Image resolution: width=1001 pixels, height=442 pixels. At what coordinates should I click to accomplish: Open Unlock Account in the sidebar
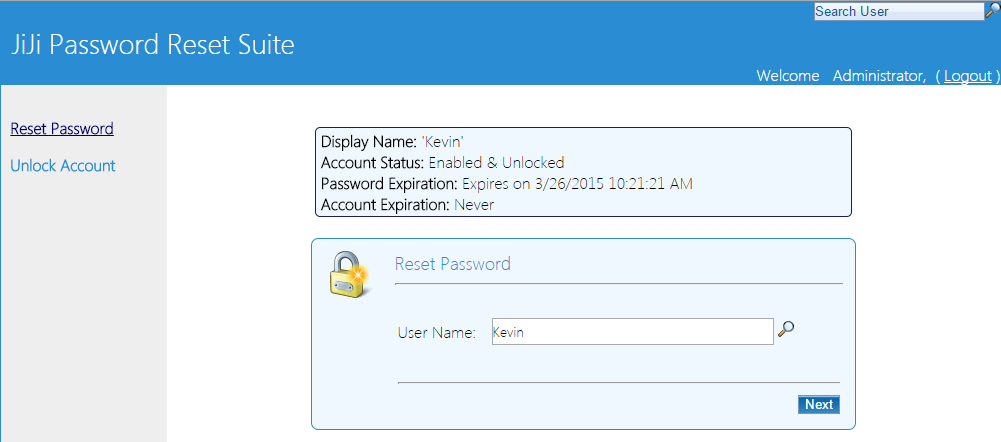(63, 166)
